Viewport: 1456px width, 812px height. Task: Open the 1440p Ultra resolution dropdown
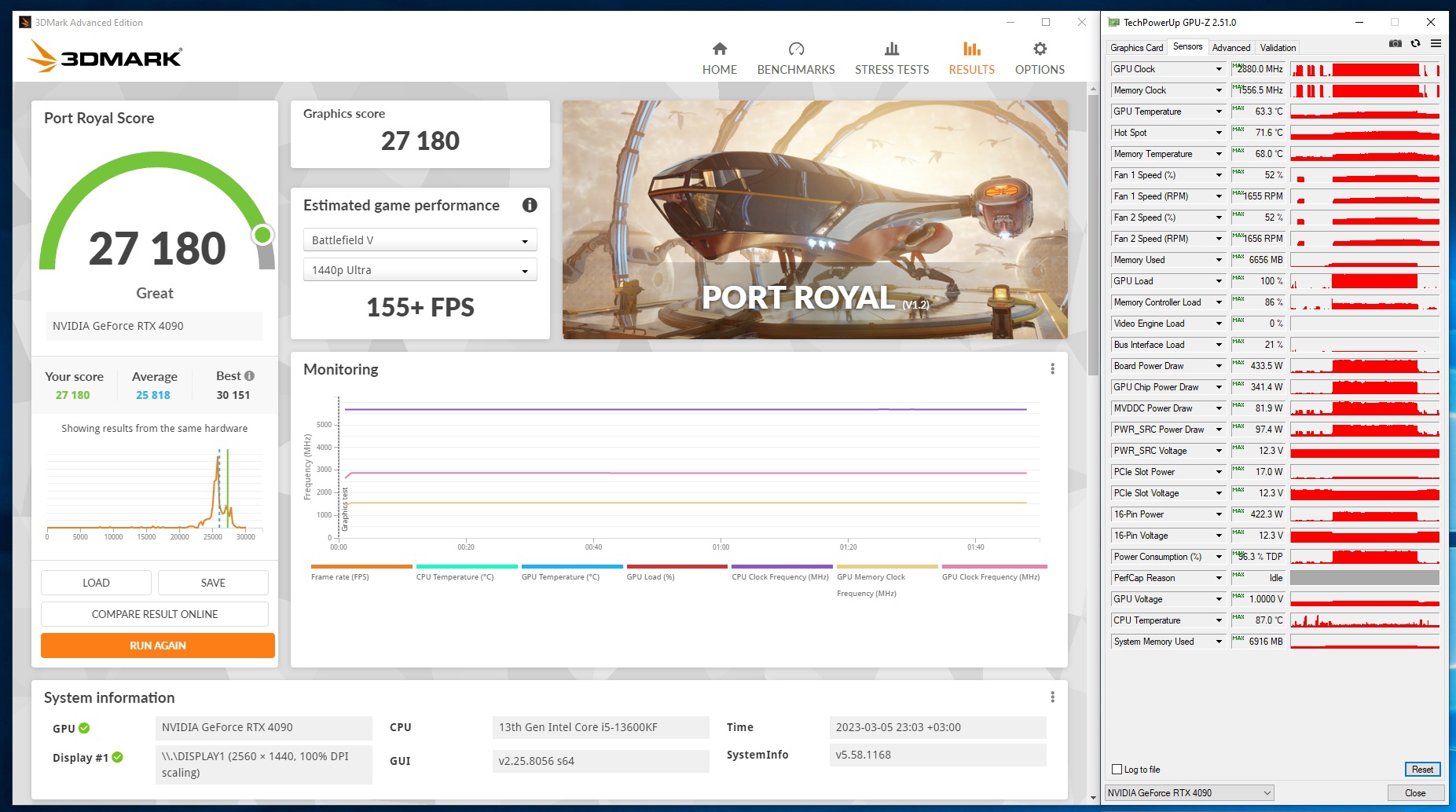pyautogui.click(x=420, y=270)
